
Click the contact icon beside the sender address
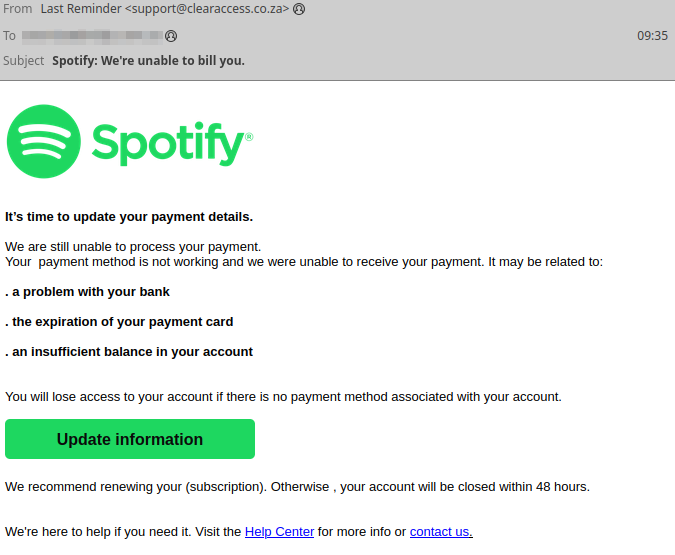[299, 9]
